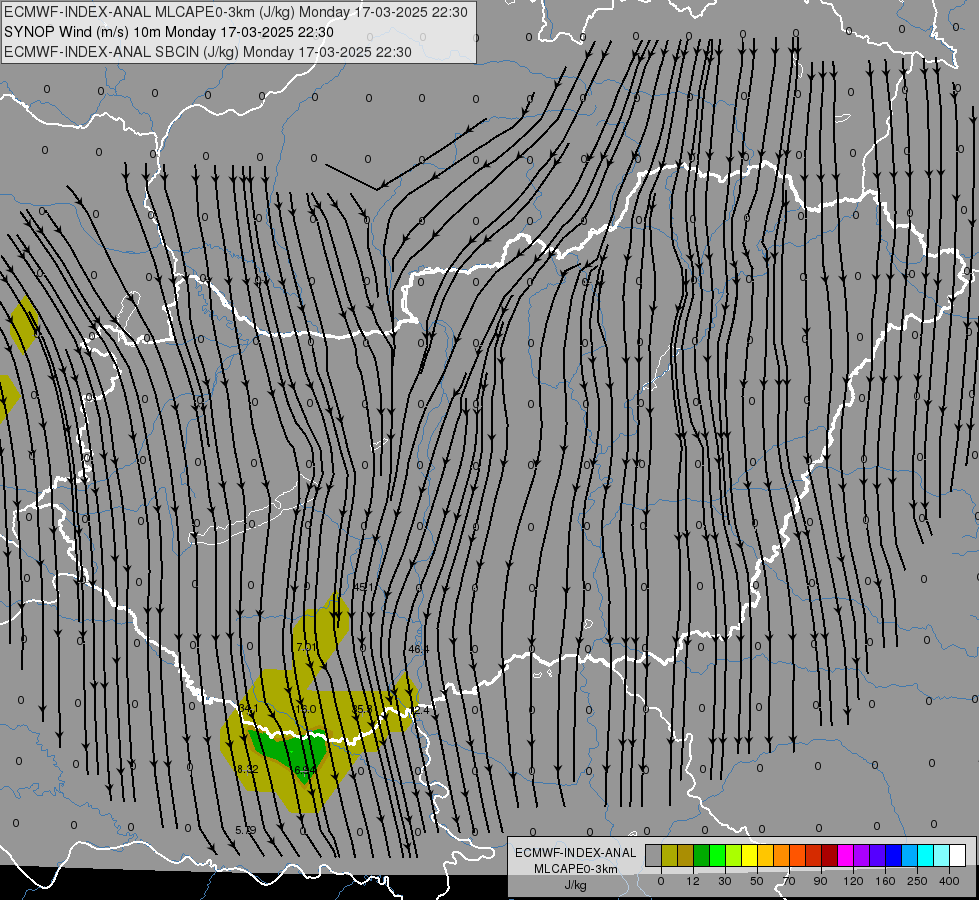
Task: Click the gray legend color swatch
Action: click(654, 856)
